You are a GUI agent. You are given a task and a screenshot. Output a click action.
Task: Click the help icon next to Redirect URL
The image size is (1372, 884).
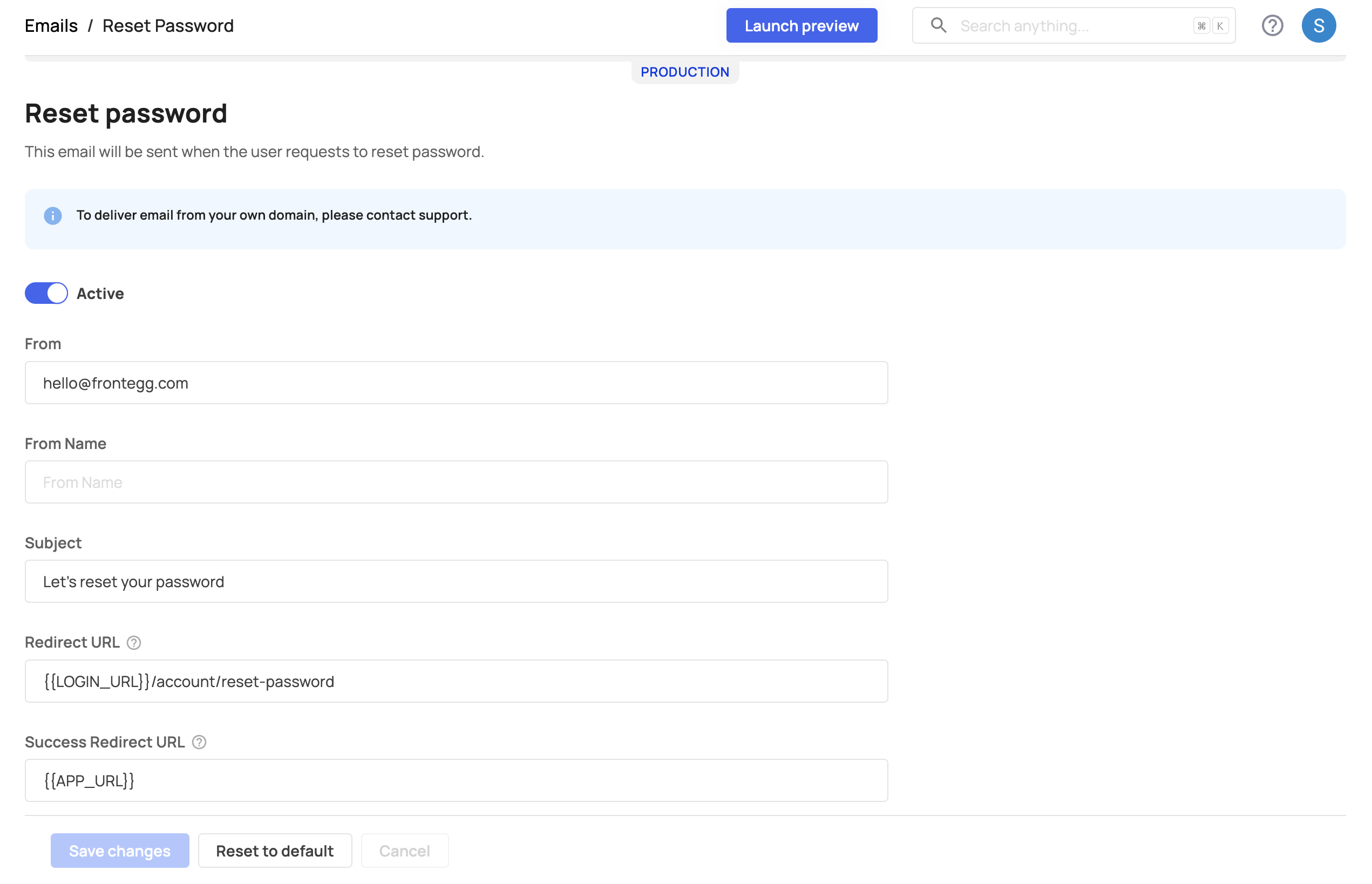(134, 643)
